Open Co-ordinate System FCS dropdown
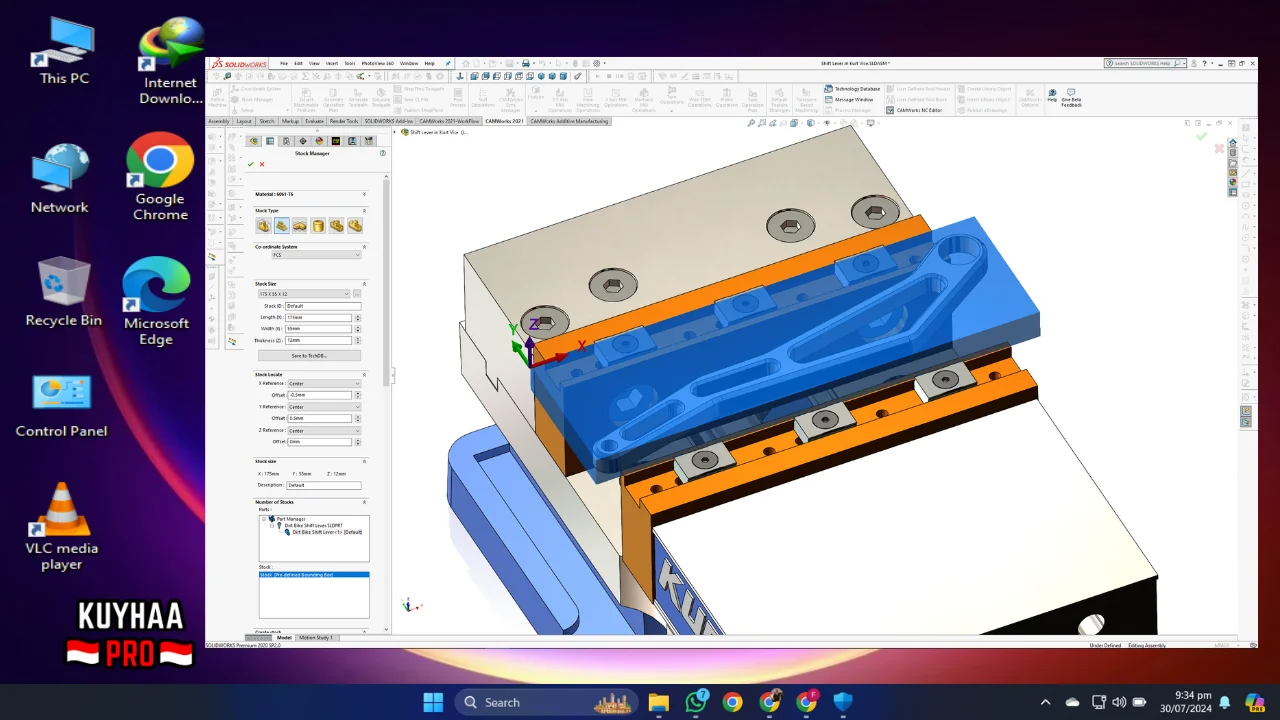This screenshot has width=1280, height=720. 317,255
